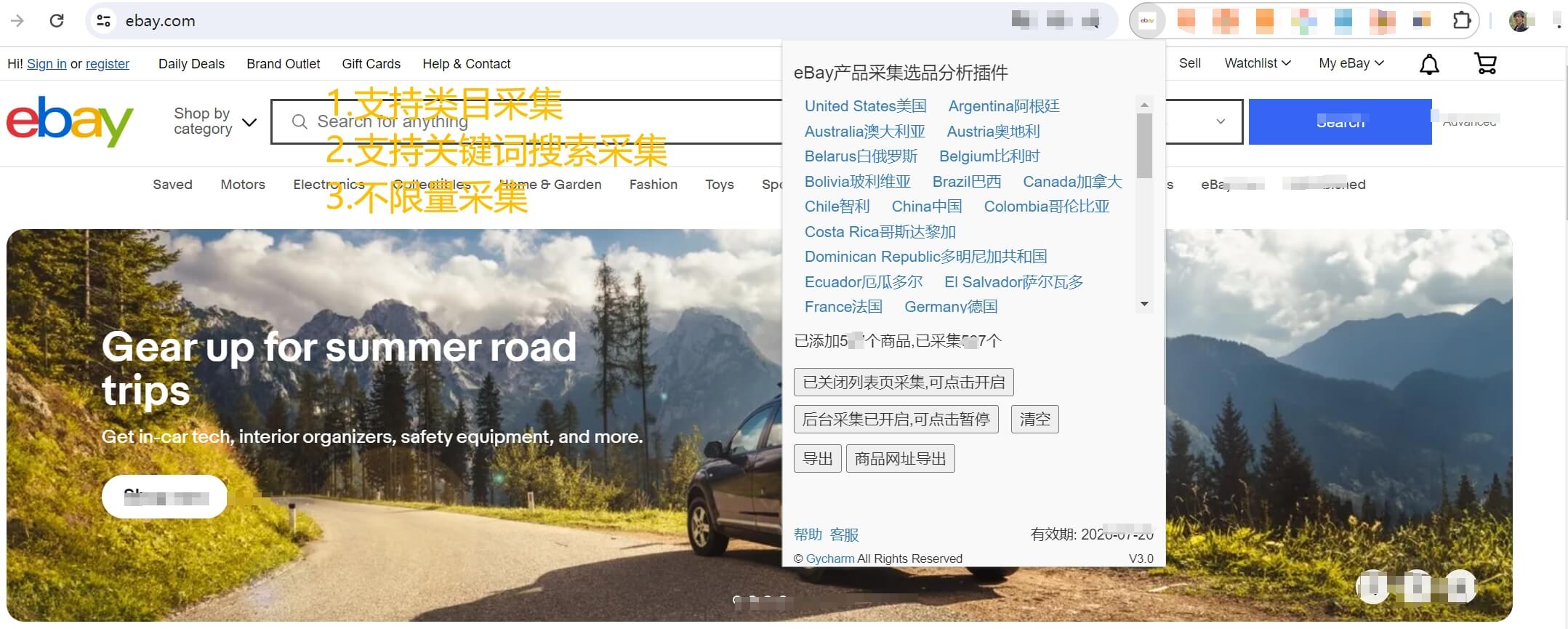Expand the Shop by category dropdown

pyautogui.click(x=215, y=121)
